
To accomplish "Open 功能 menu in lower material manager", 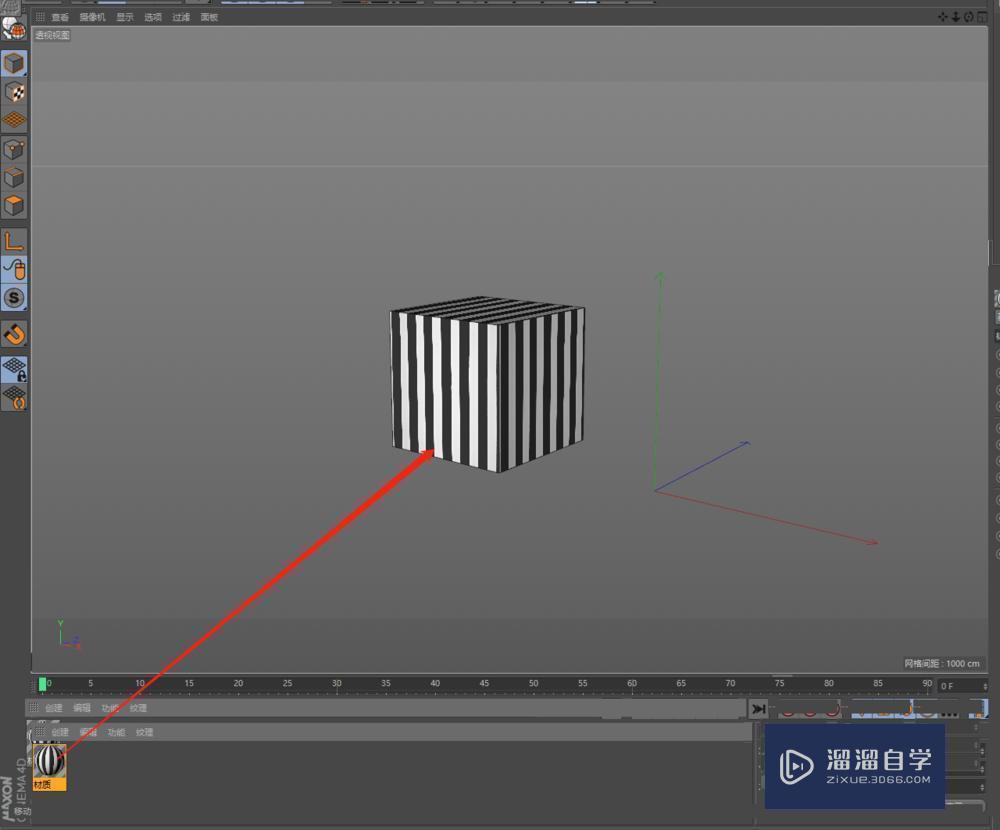I will (116, 732).
